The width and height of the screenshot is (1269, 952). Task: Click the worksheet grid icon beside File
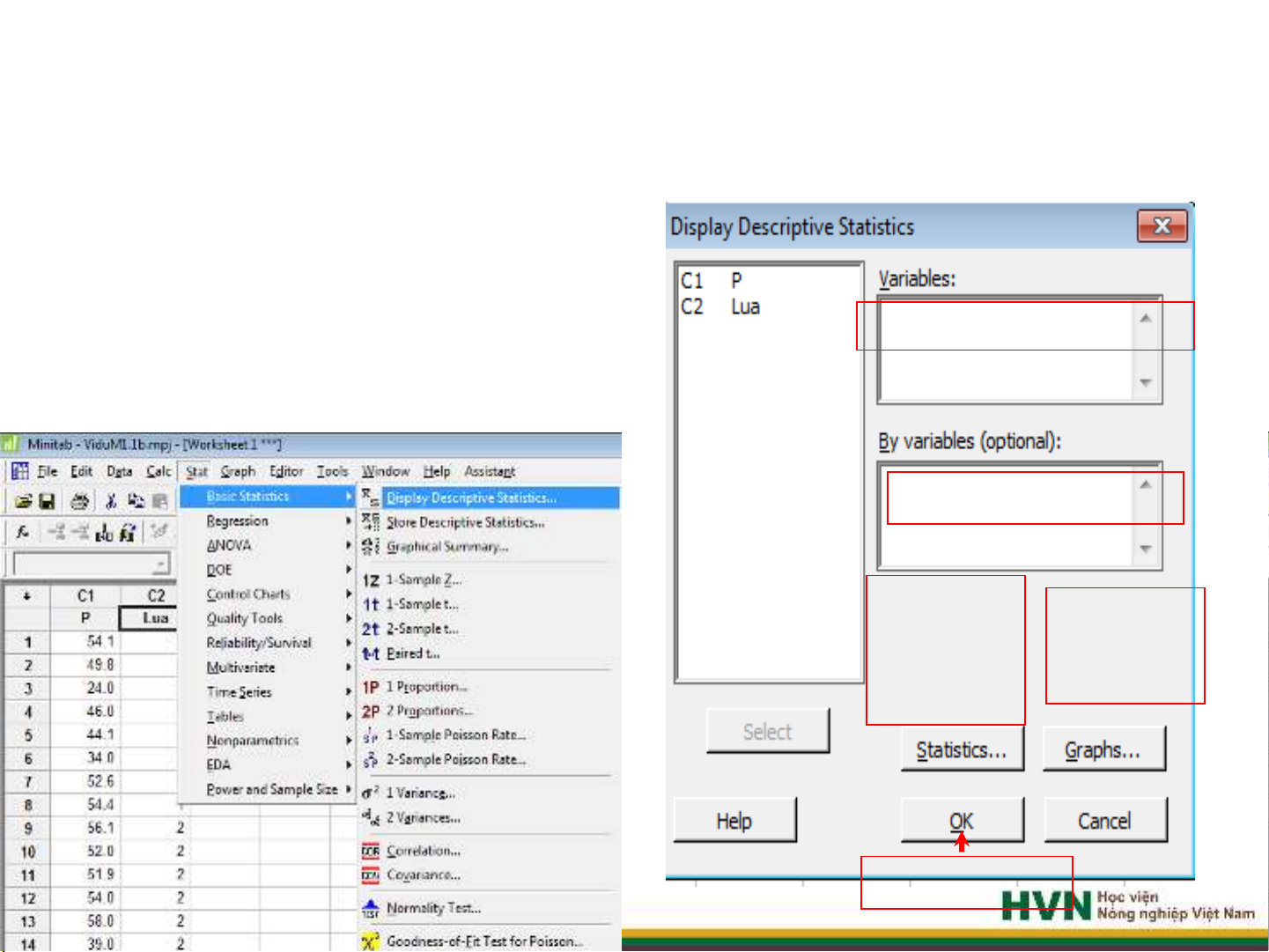click(x=19, y=471)
